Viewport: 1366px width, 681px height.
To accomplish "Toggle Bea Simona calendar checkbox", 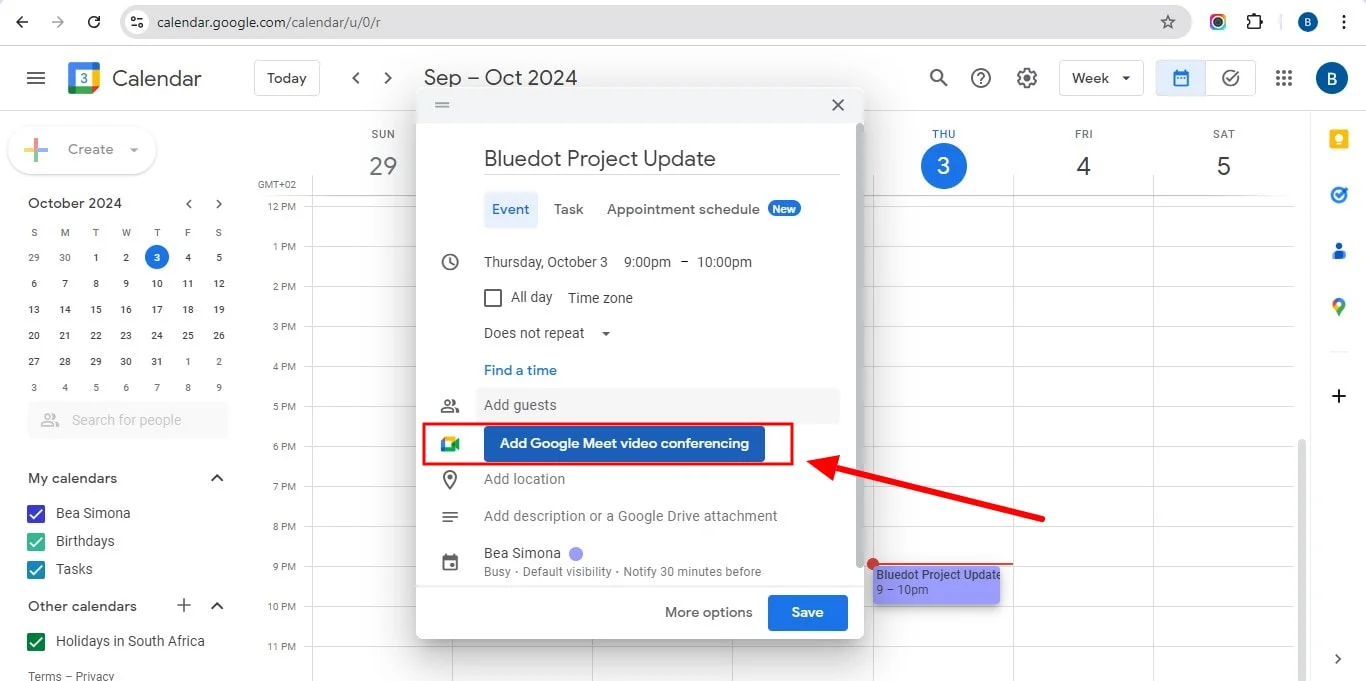I will point(37,513).
